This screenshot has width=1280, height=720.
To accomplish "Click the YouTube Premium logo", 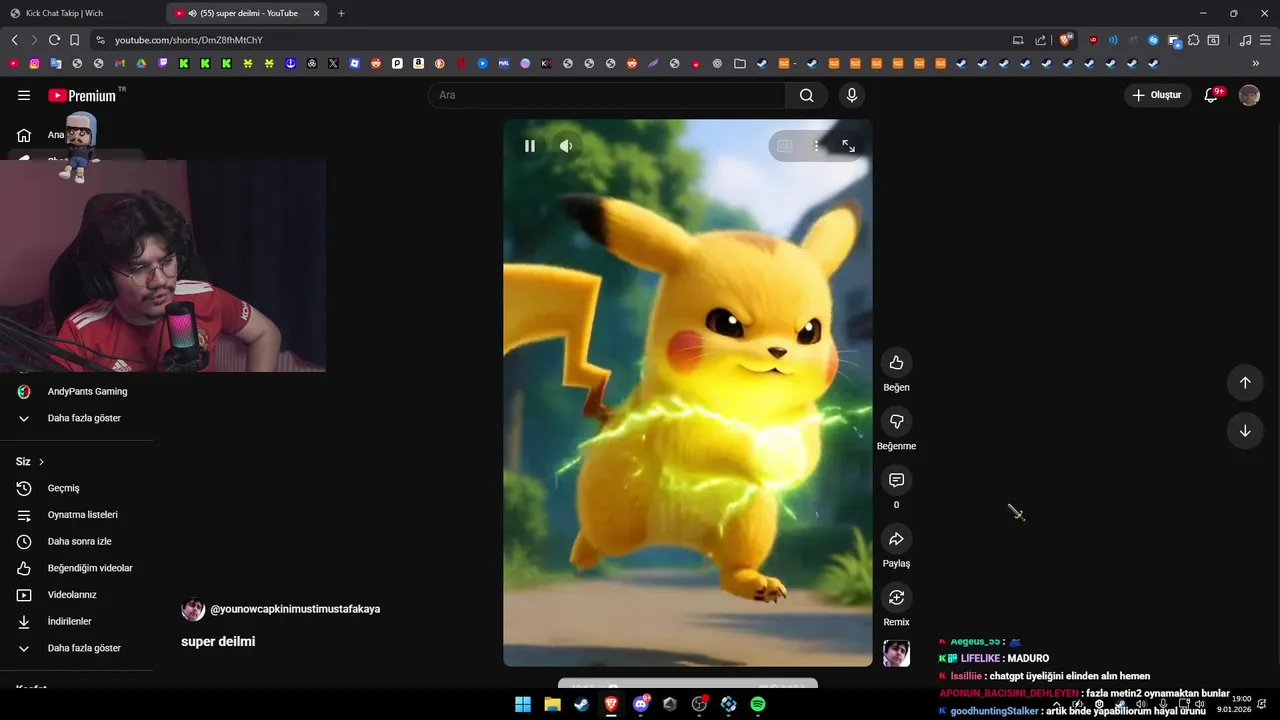I will coord(84,95).
